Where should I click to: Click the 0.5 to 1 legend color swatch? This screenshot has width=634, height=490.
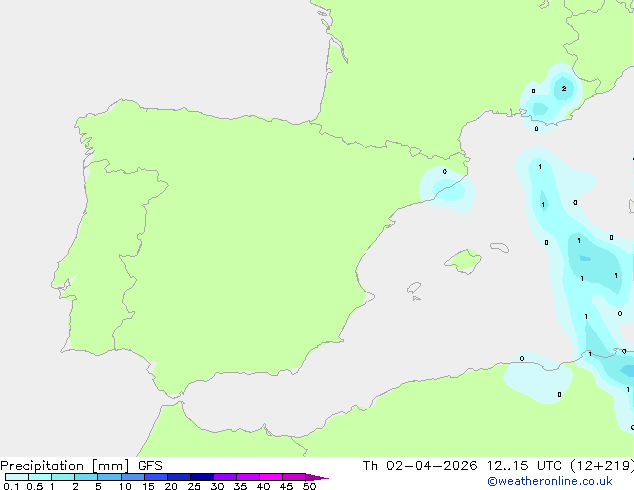pyautogui.click(x=40, y=477)
